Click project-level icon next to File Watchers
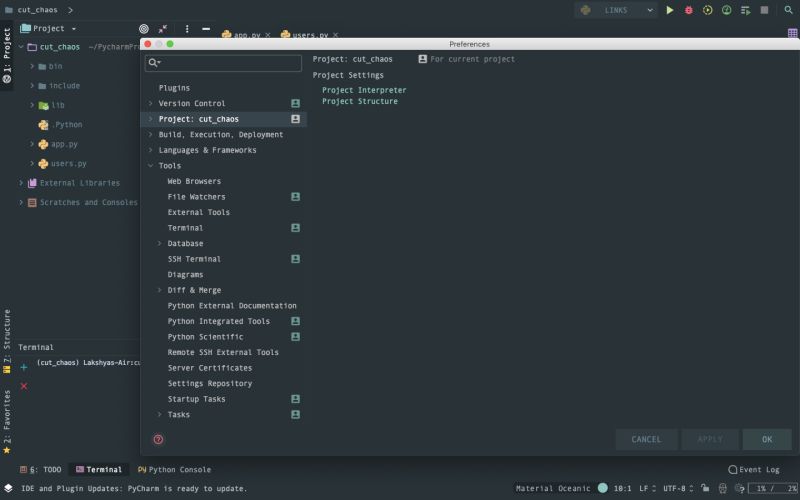Screen dimensions: 800x500 point(295,196)
